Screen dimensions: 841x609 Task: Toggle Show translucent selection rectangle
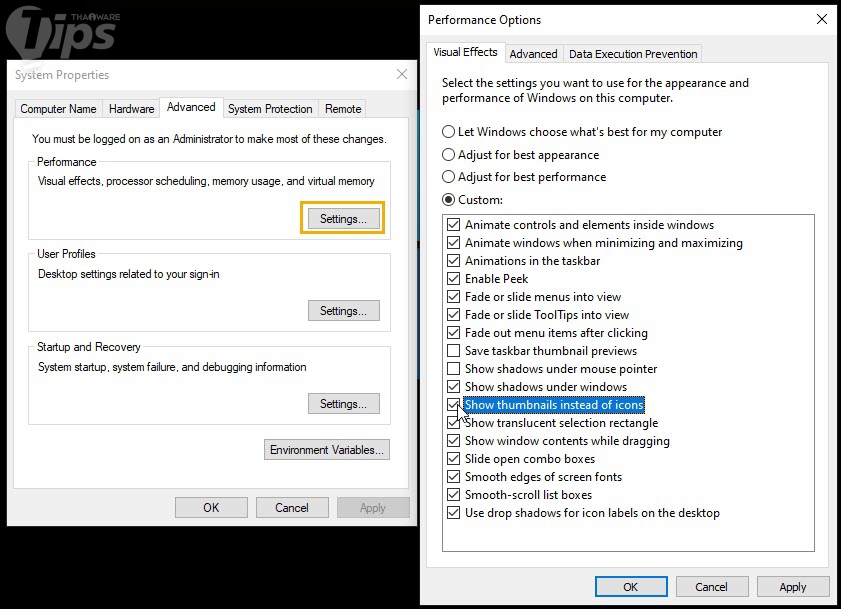453,423
